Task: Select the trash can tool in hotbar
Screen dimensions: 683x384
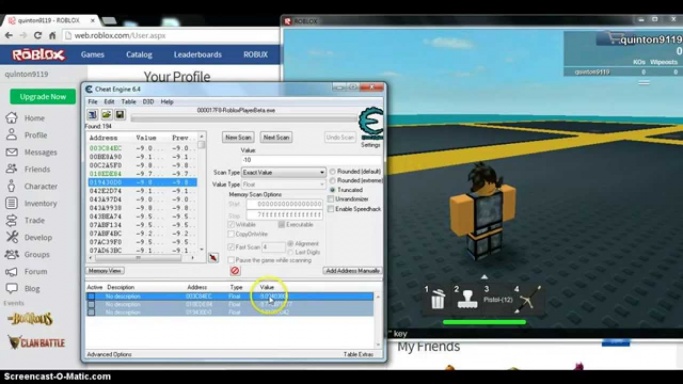Action: click(x=438, y=299)
